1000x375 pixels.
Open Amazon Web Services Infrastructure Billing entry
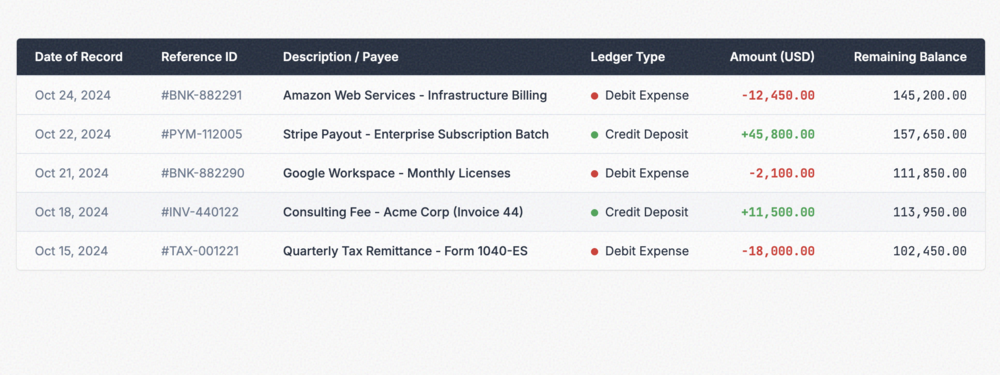point(415,96)
